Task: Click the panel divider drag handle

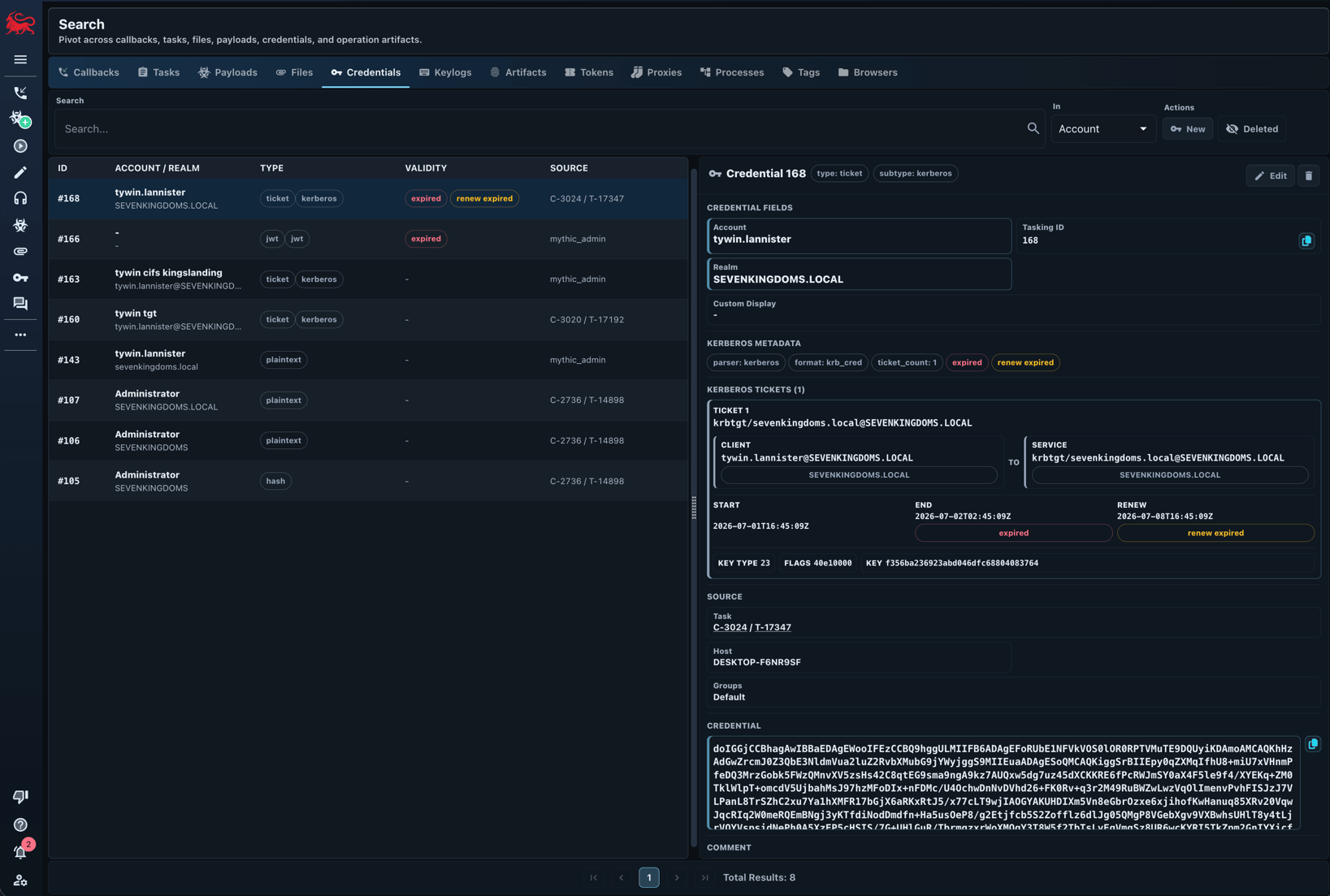Action: pyautogui.click(x=693, y=508)
